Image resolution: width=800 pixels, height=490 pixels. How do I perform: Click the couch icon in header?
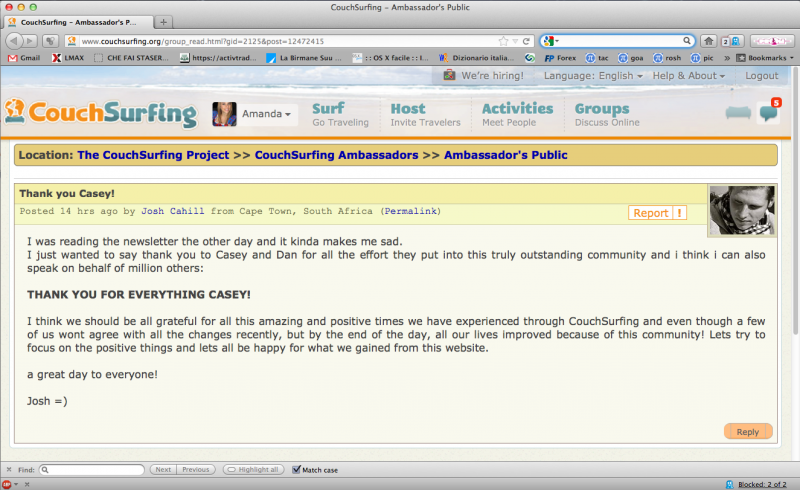click(738, 113)
